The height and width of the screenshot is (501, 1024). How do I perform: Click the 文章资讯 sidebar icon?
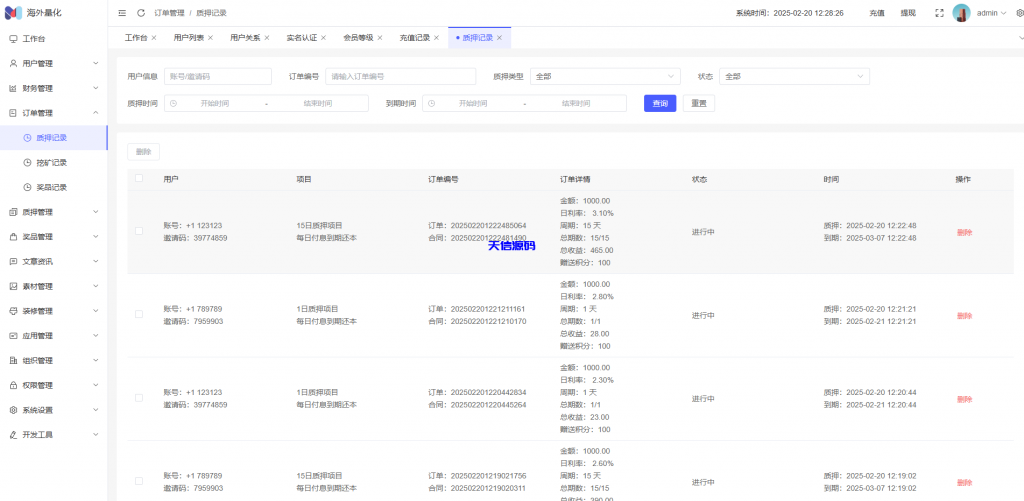click(x=13, y=261)
